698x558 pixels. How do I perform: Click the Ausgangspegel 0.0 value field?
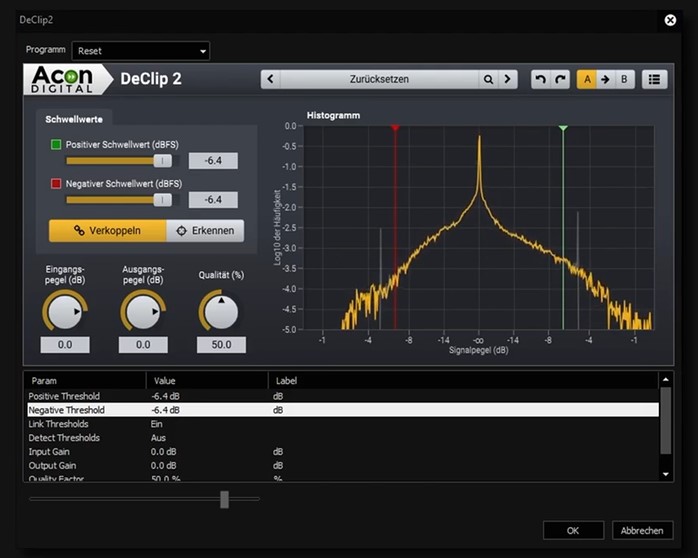tap(143, 345)
